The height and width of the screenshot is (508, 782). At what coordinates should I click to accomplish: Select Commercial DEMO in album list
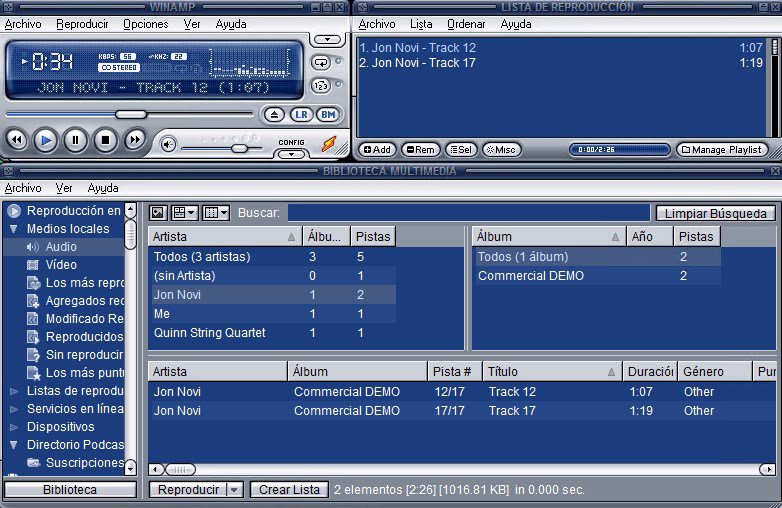click(596, 276)
